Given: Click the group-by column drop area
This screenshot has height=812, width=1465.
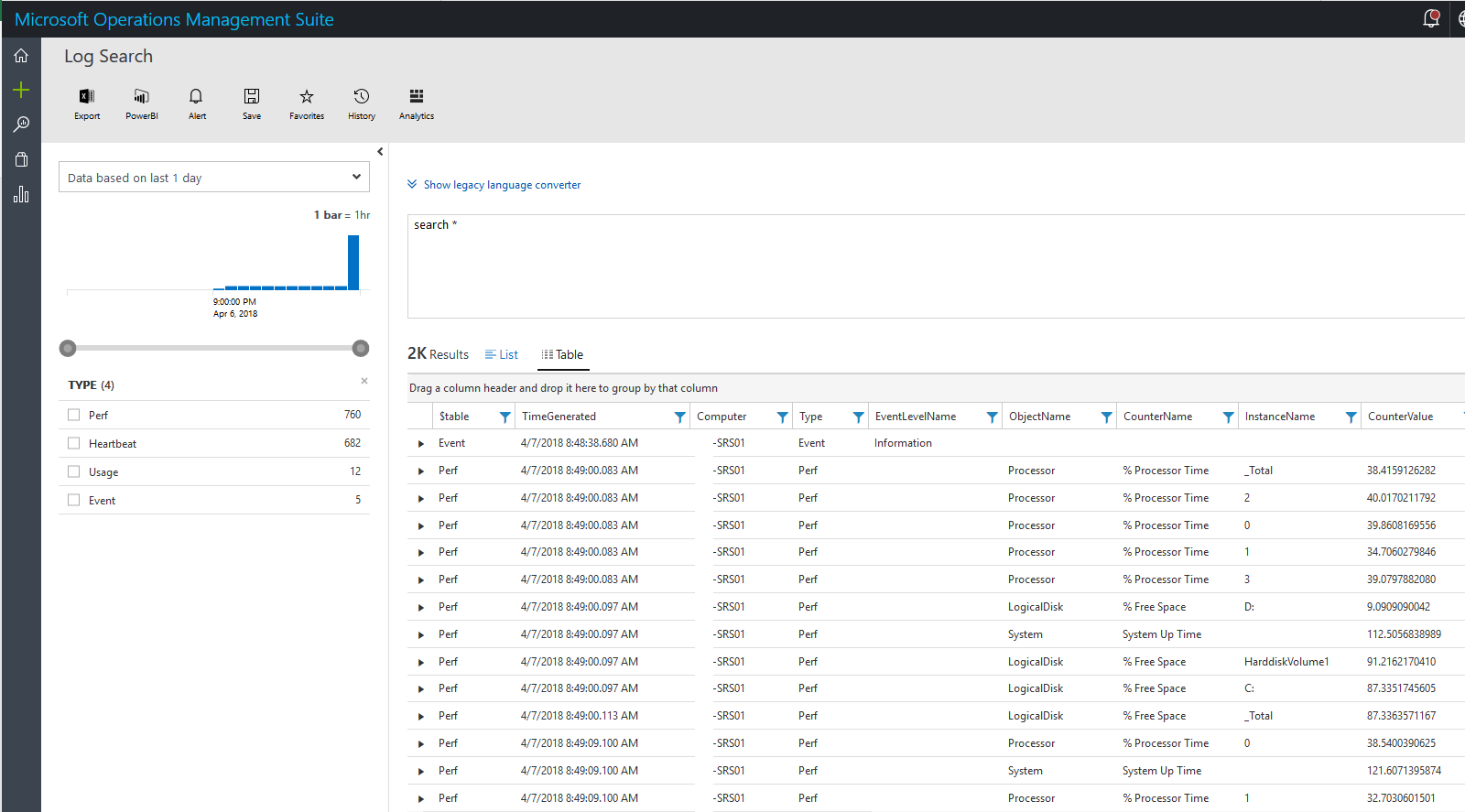Looking at the screenshot, I should 936,388.
